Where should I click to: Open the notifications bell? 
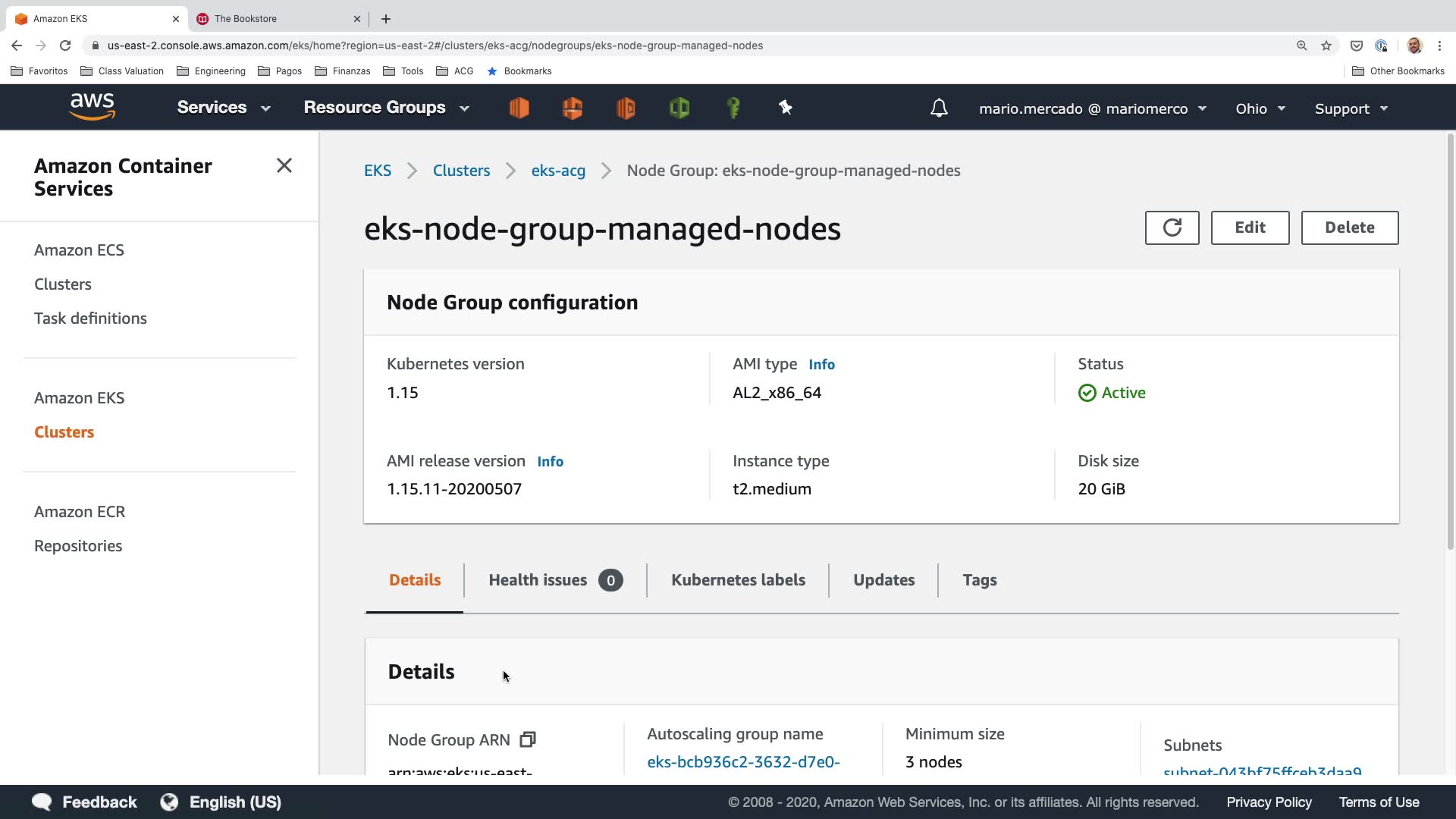[939, 108]
